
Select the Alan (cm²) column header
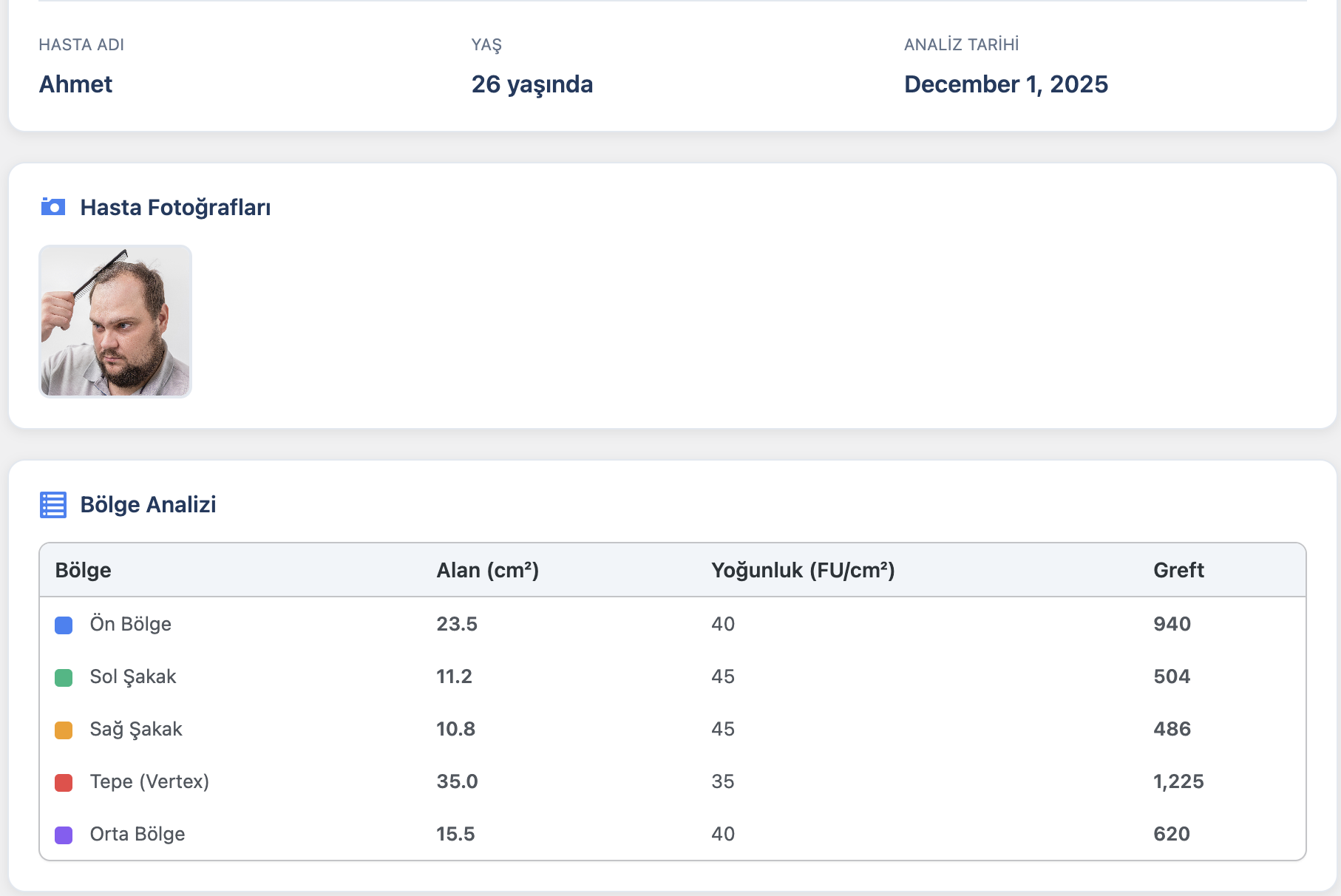(x=488, y=570)
